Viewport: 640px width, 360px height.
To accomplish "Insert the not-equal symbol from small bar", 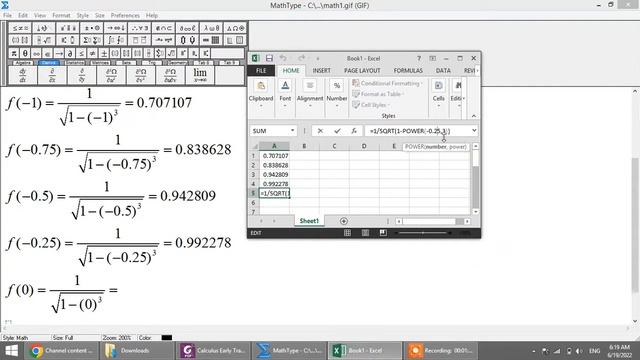I will click(x=93, y=53).
